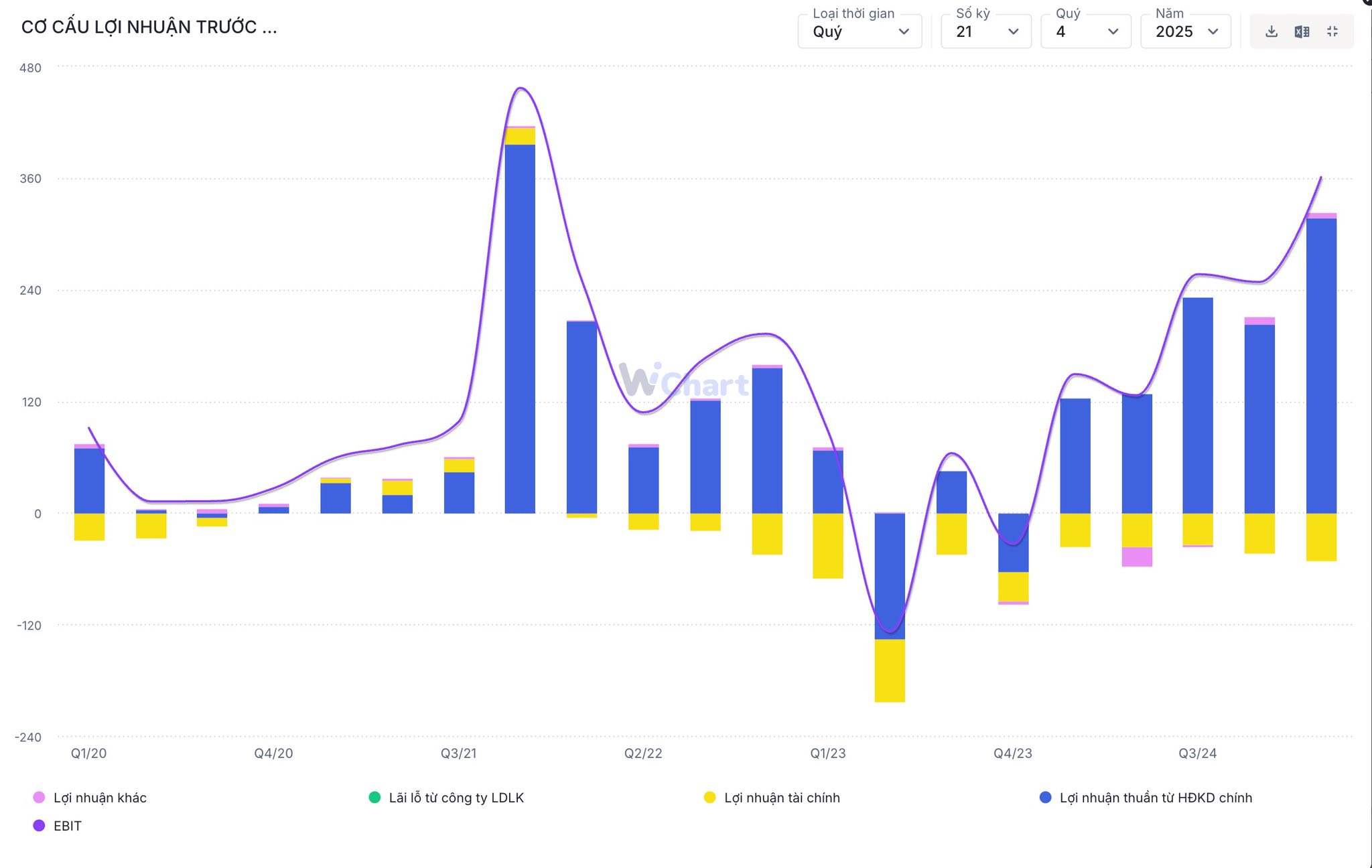Open the Số kỳ dropdown
1372x868 pixels.
(986, 31)
